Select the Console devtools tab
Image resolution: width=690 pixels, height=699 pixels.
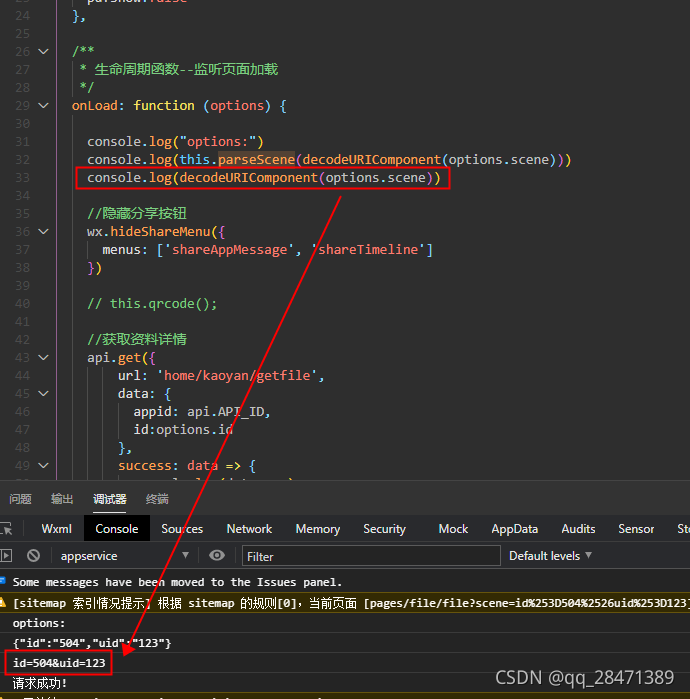click(117, 529)
